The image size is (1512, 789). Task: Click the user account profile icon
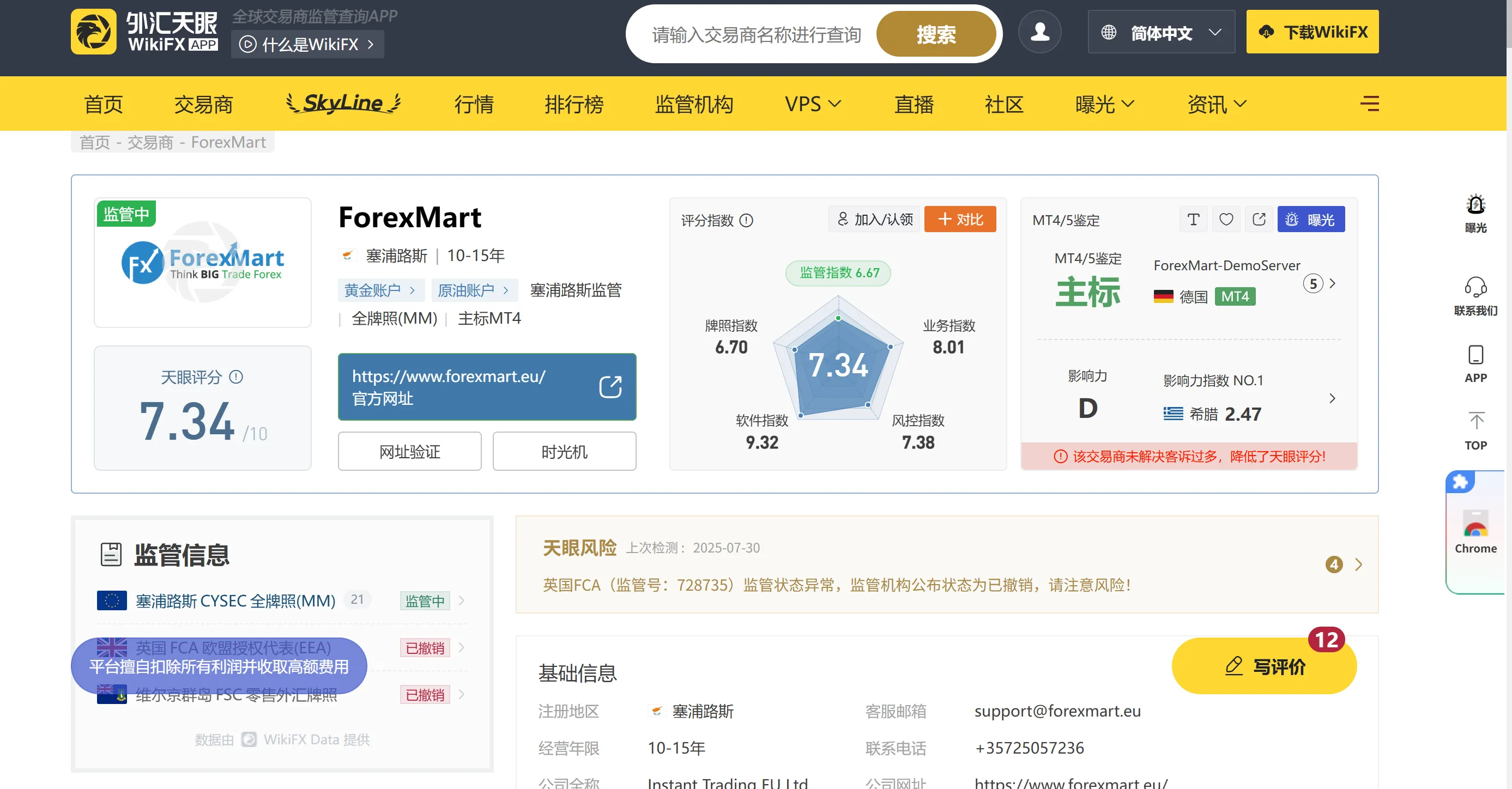1039,32
